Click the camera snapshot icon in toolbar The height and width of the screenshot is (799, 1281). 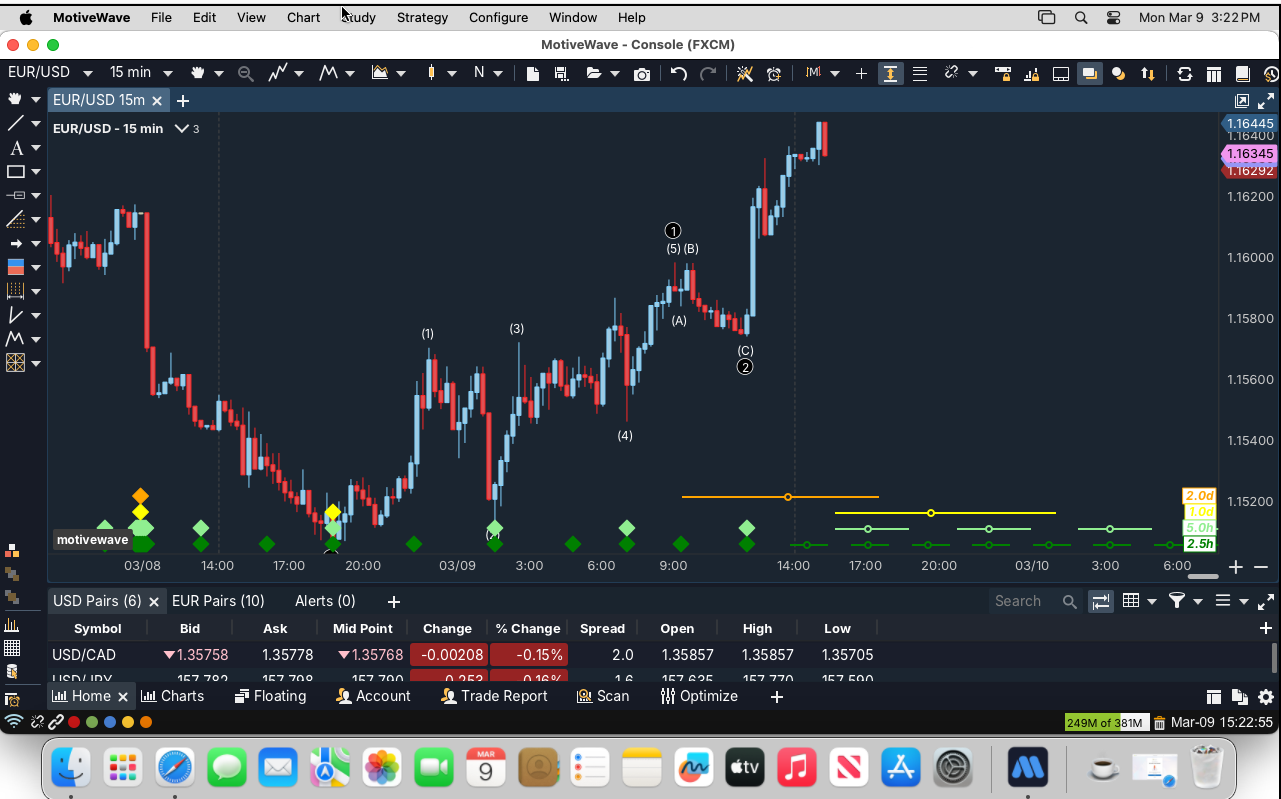pyautogui.click(x=642, y=73)
